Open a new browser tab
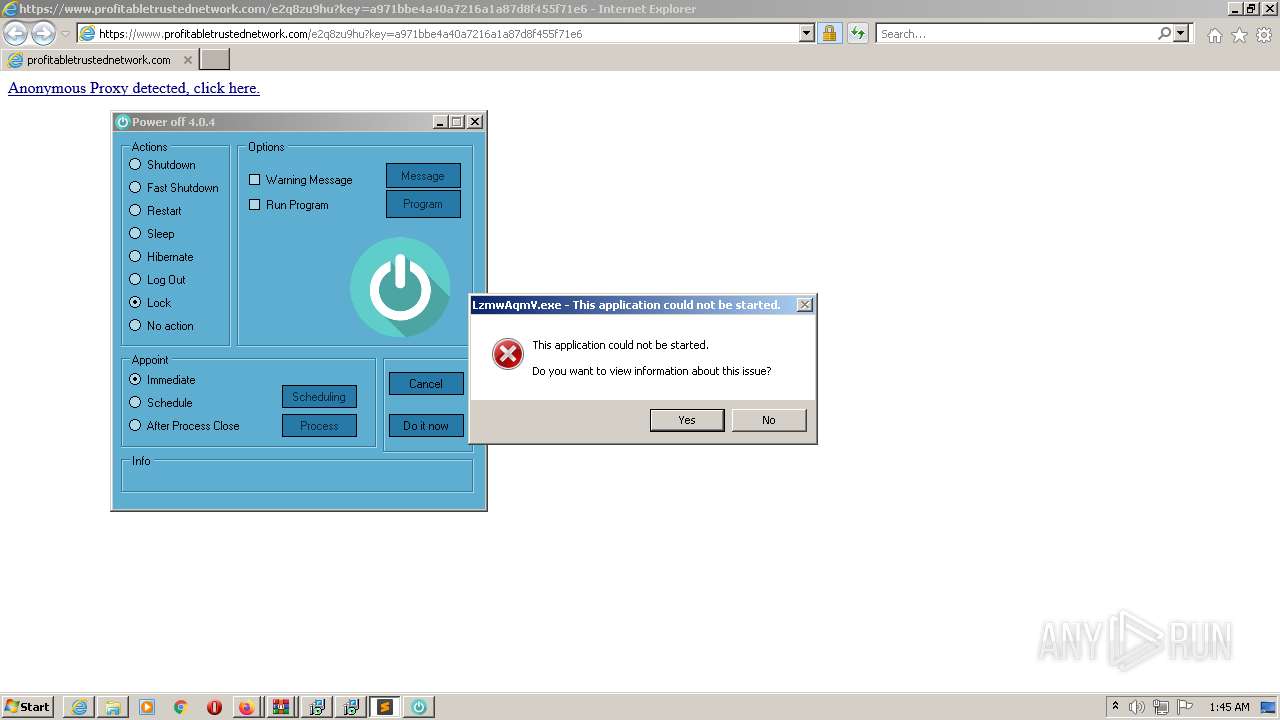Screen dimensions: 1280x720 (215, 60)
